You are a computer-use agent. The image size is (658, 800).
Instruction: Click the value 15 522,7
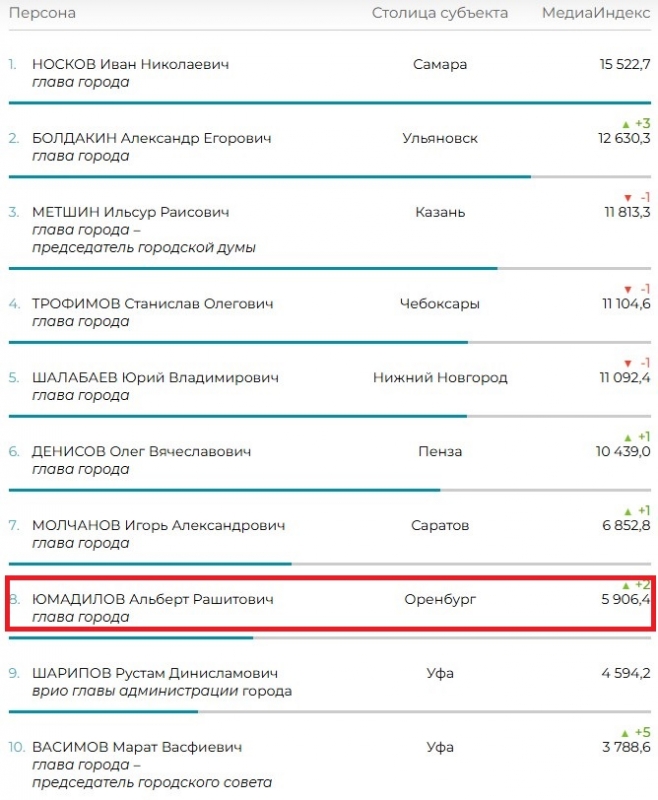(x=625, y=64)
